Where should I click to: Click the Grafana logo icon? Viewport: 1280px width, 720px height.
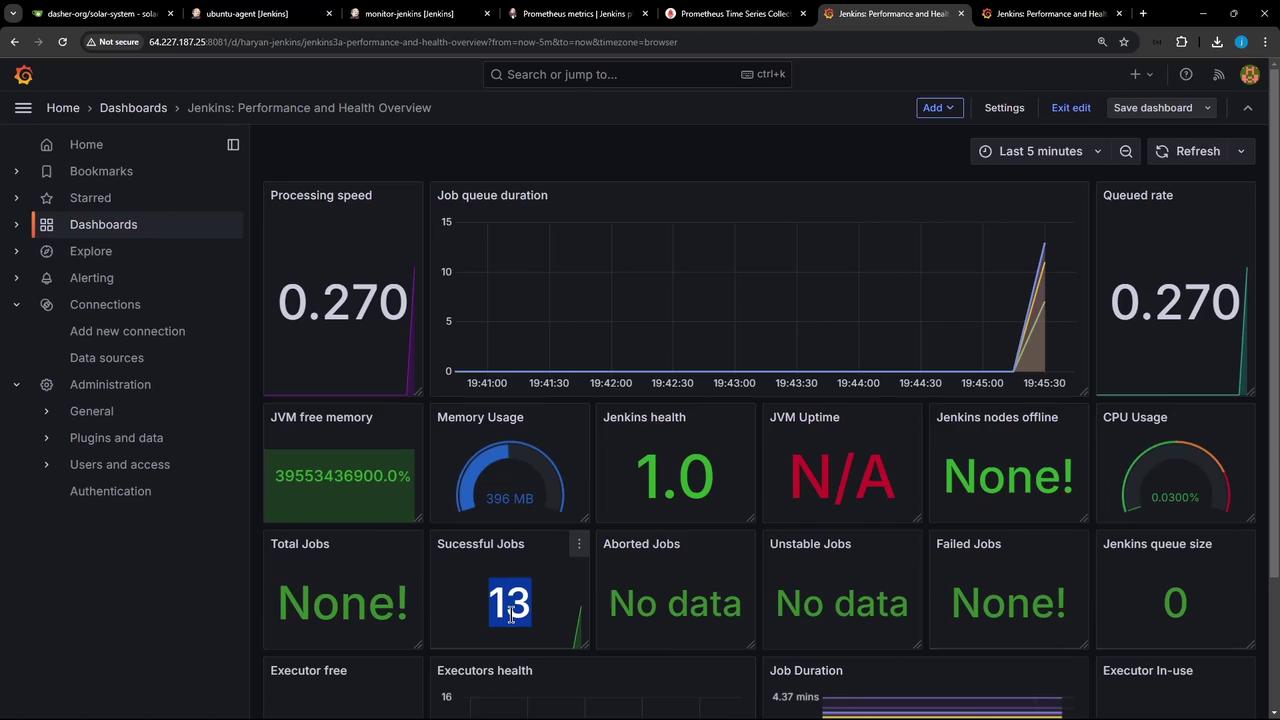24,75
